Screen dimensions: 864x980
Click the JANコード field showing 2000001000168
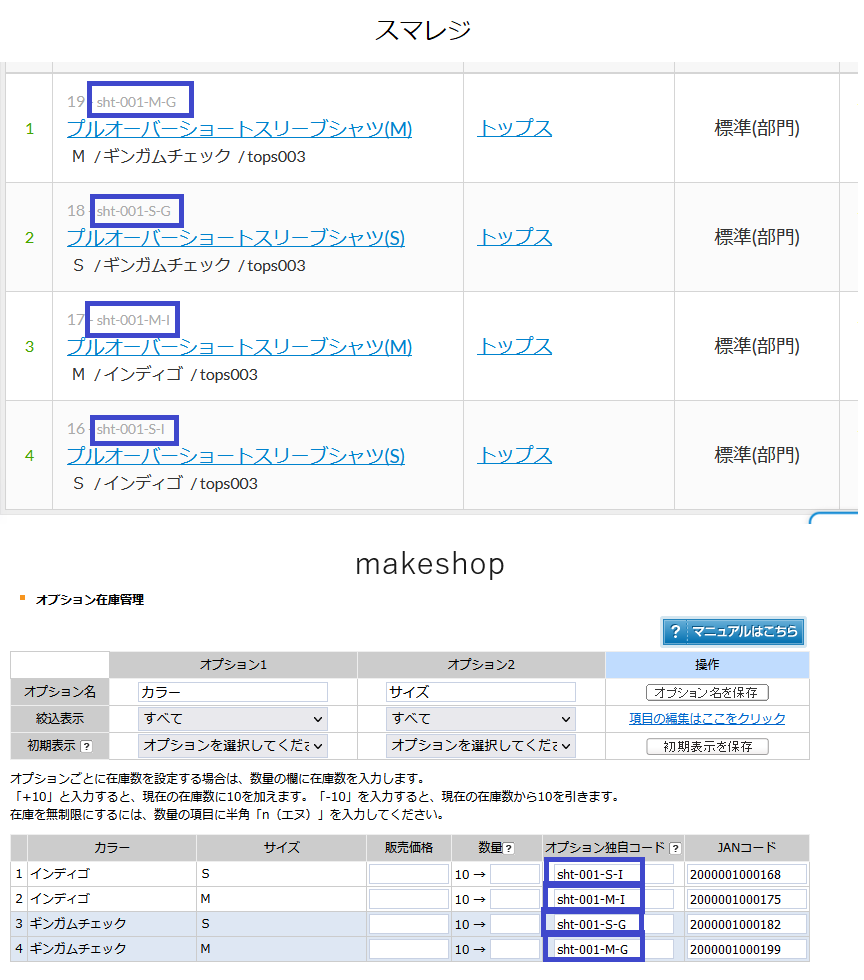(x=745, y=873)
